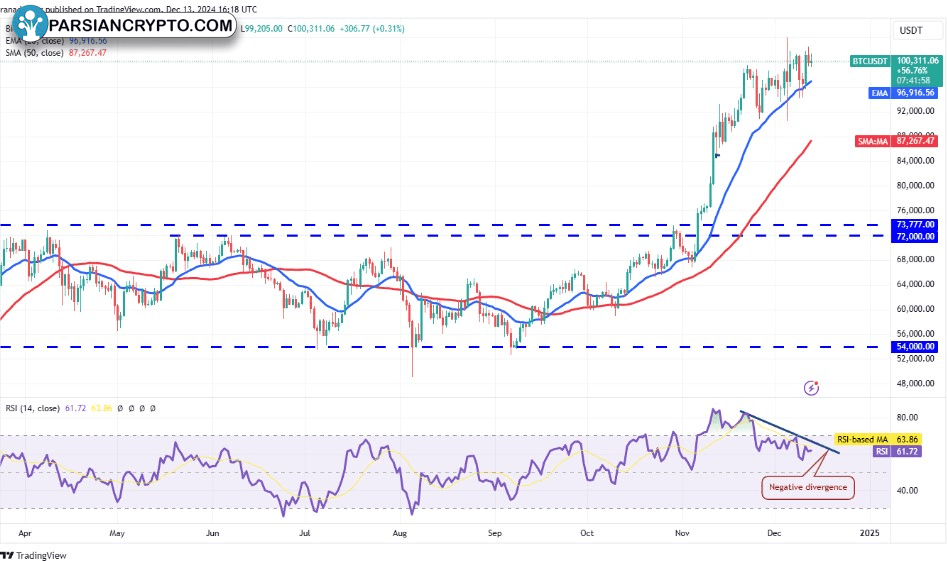Viewport: 947px width, 561px height.
Task: Click the Jul label on the time axis
Action: pos(305,533)
